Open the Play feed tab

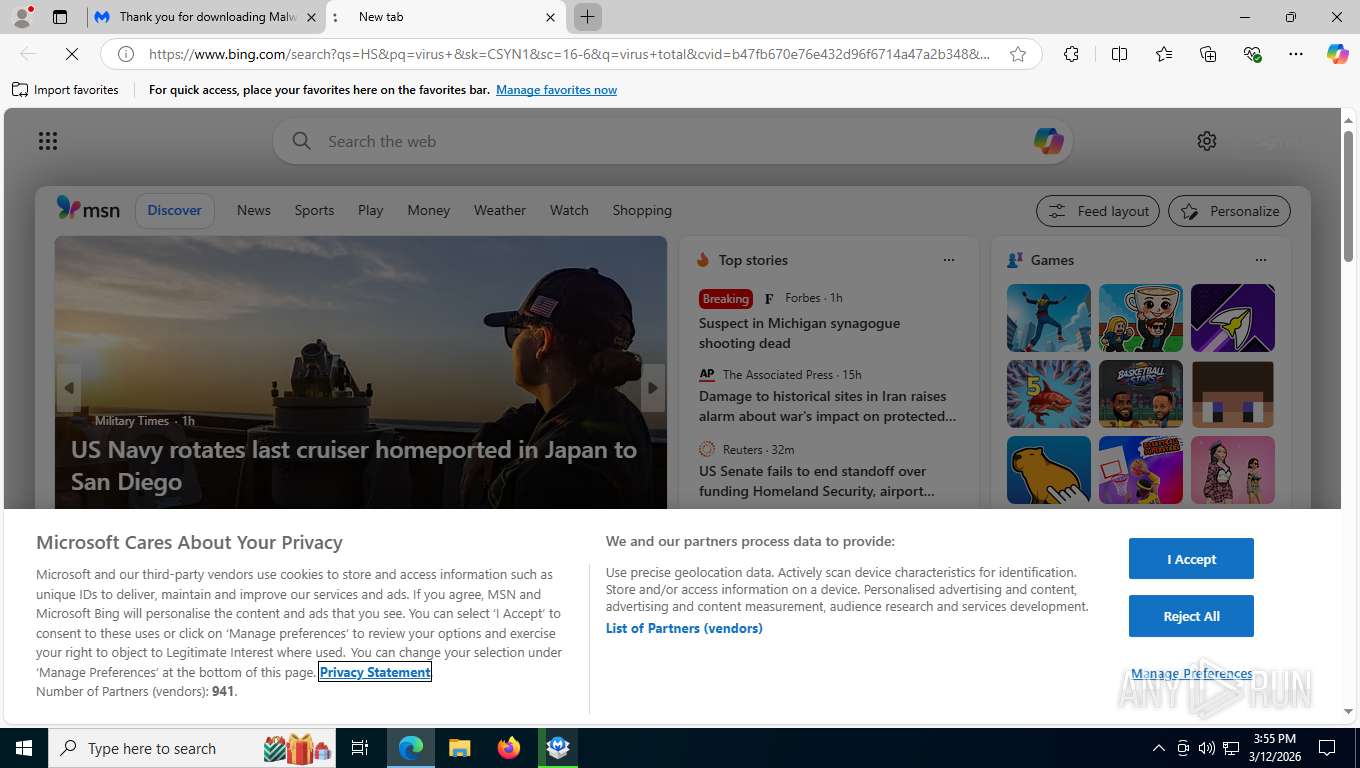click(371, 210)
